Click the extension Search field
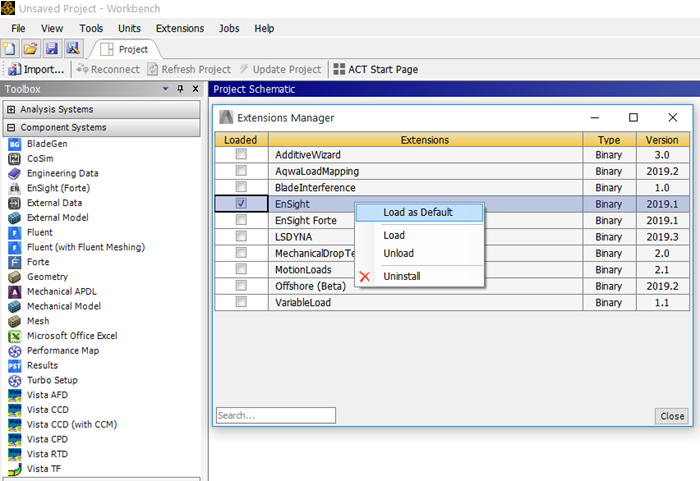 coord(276,415)
